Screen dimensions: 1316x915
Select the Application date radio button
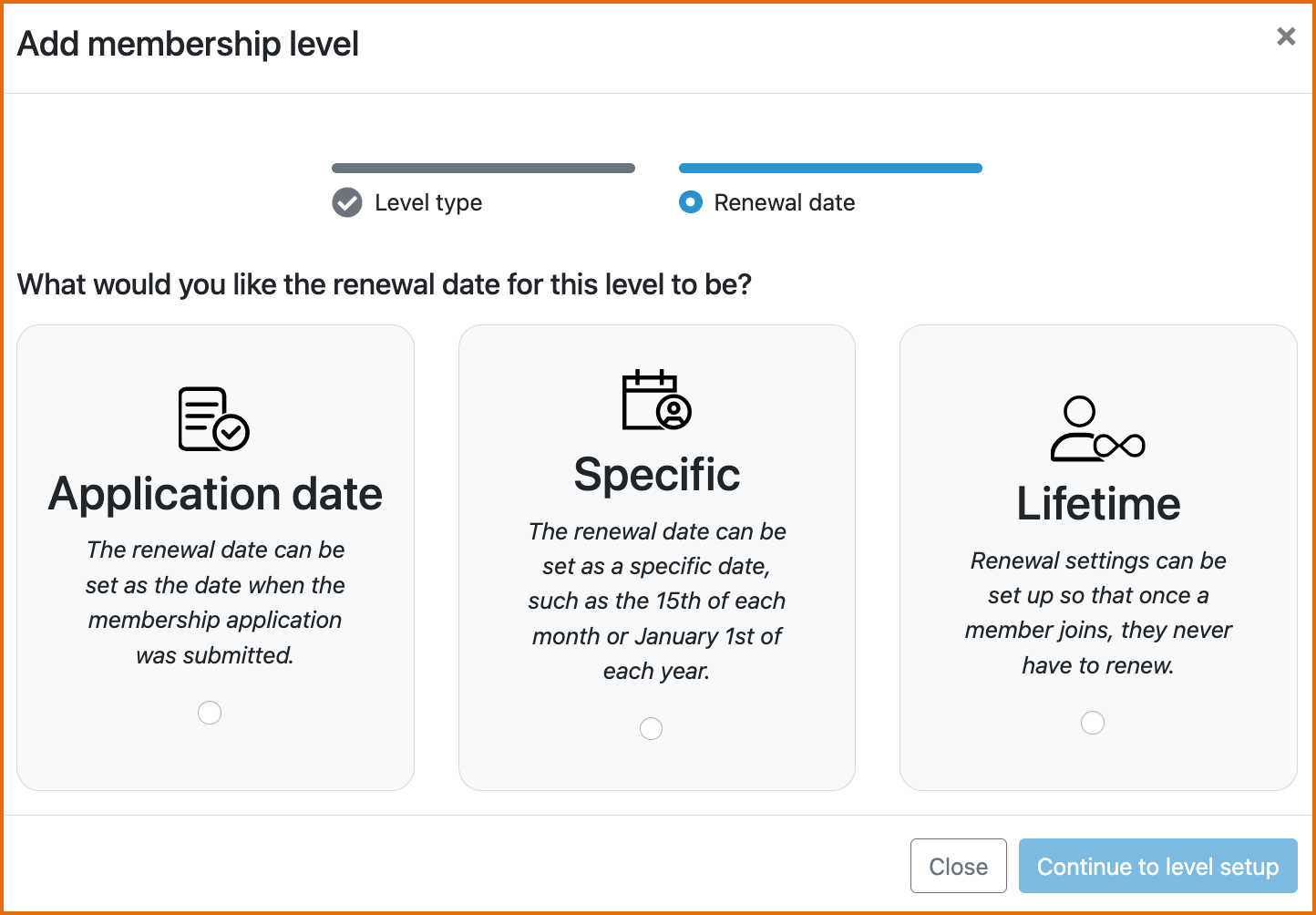click(x=210, y=713)
